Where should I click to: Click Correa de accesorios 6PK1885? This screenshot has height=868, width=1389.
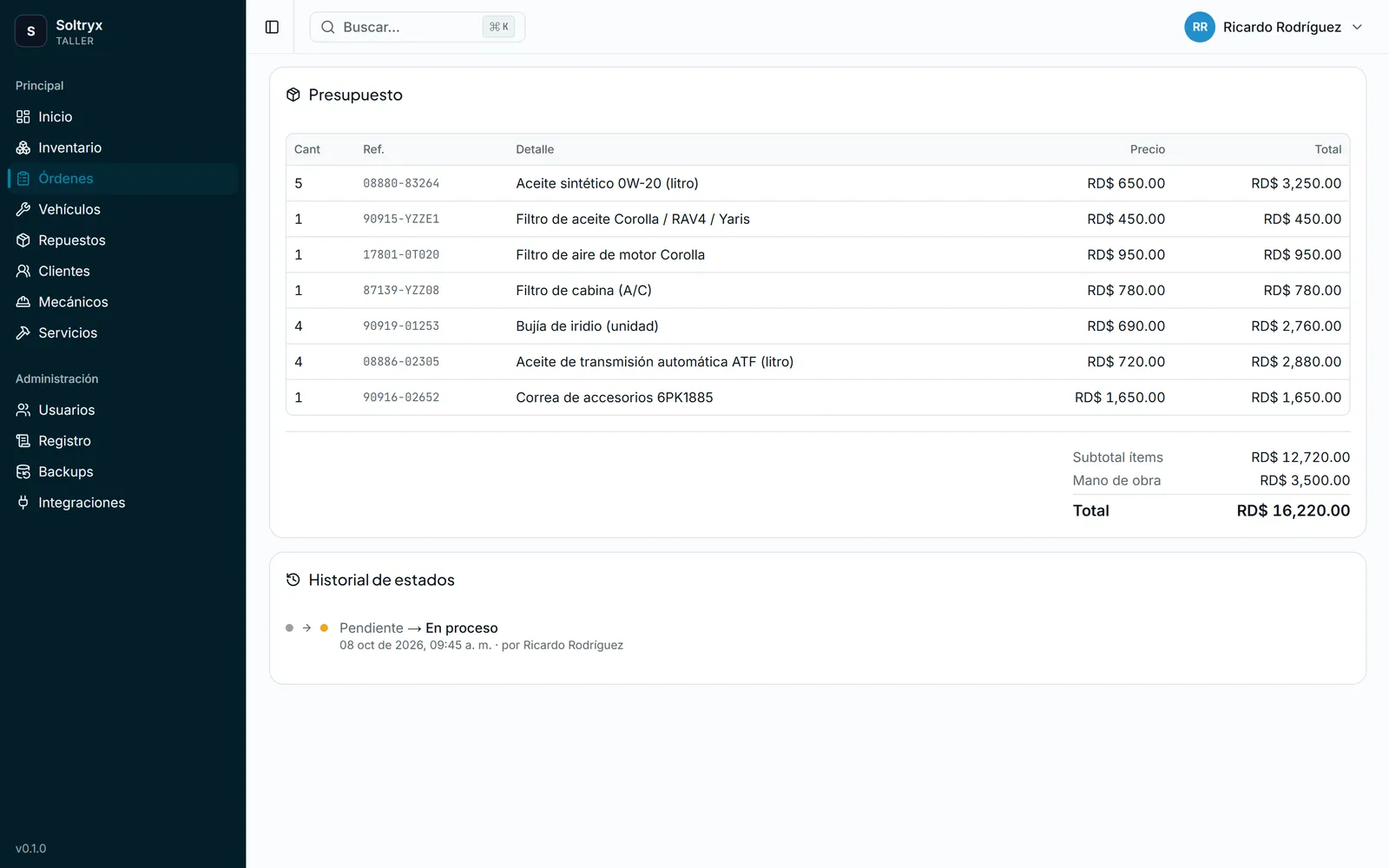[615, 397]
